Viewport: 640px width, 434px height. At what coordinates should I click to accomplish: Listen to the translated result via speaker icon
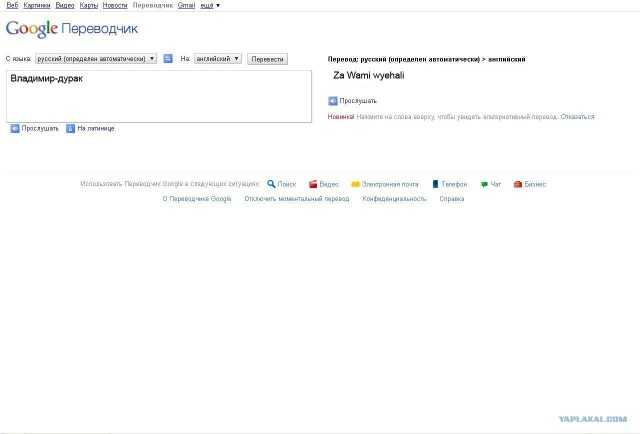point(333,101)
